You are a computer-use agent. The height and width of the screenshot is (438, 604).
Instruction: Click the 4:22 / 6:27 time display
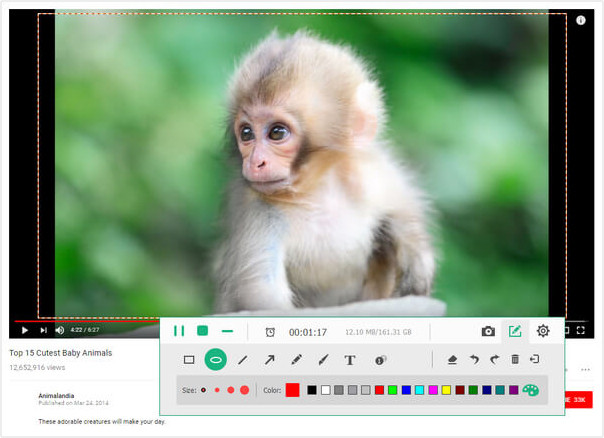[x=85, y=330]
